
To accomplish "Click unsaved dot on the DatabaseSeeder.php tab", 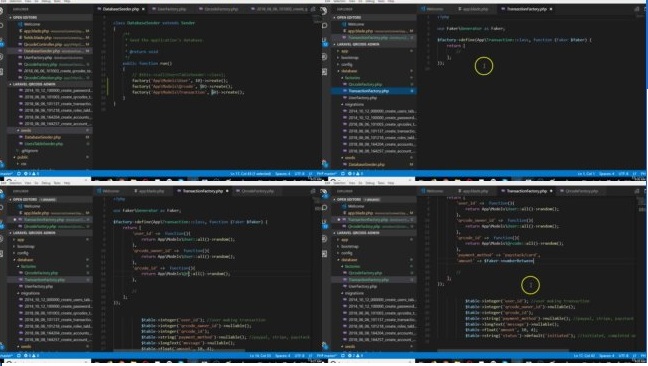I will pos(143,9).
